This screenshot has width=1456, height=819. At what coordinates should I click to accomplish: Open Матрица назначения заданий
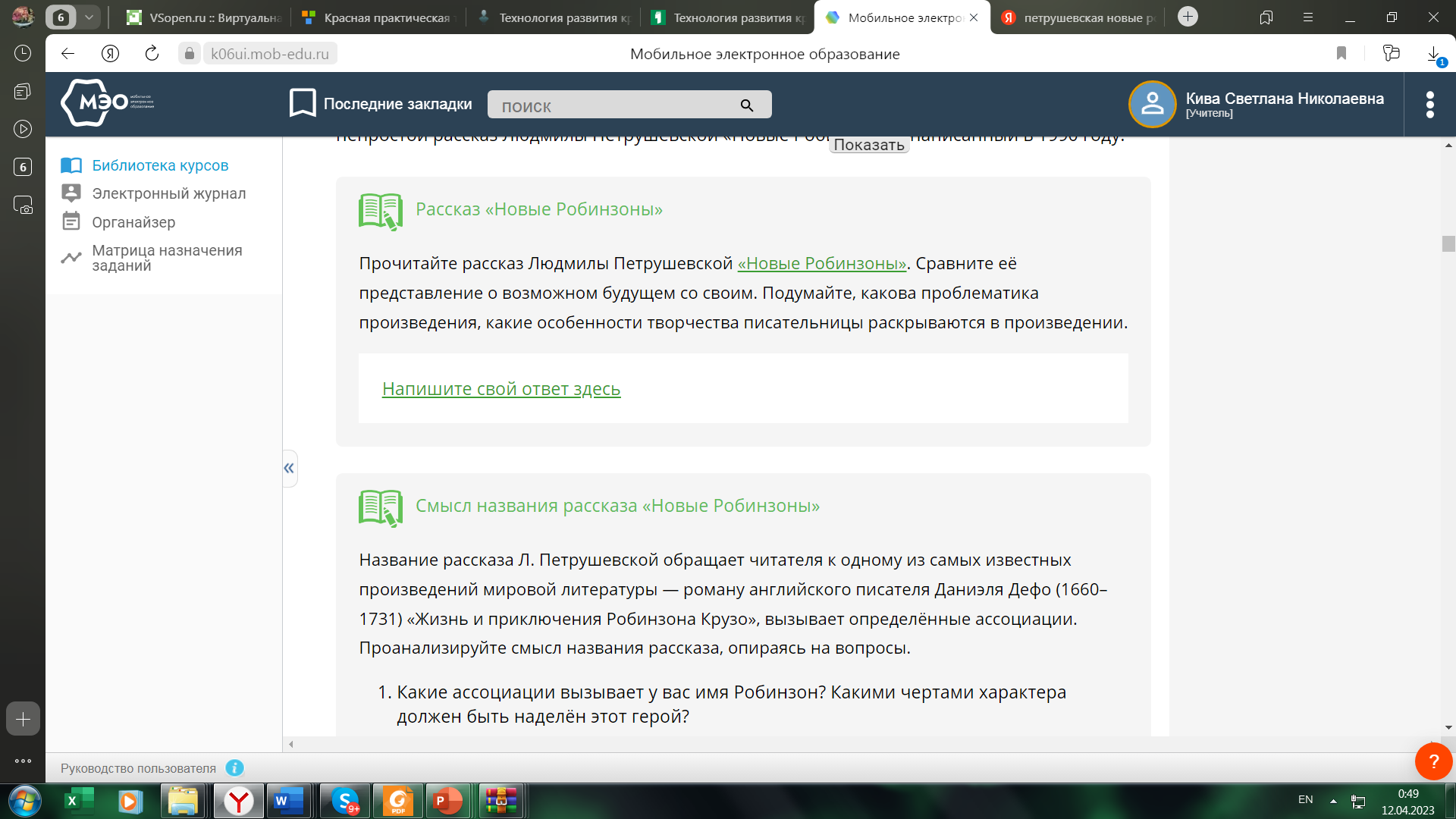[167, 258]
